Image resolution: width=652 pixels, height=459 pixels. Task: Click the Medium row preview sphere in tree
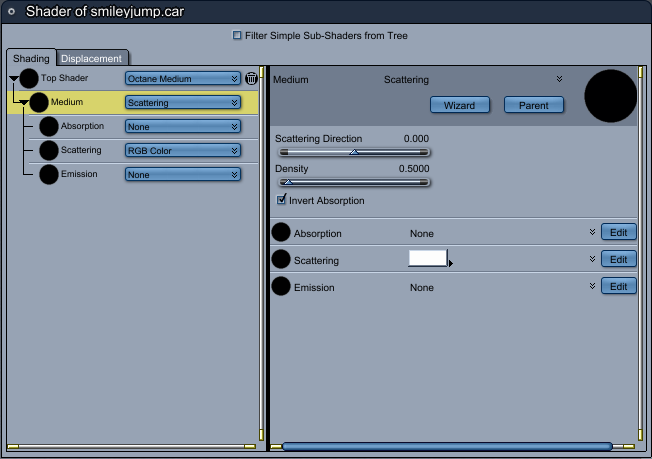39,103
